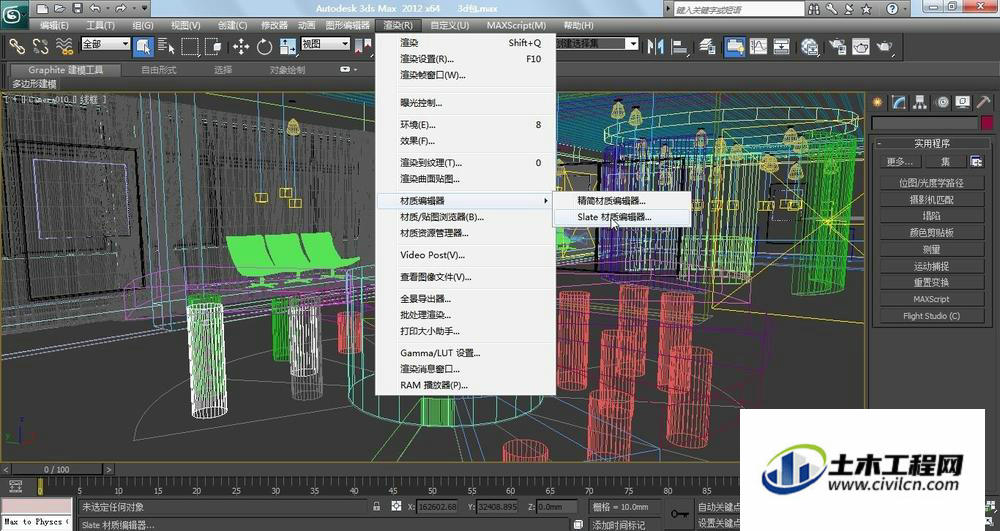Screen dimensions: 1000x531
Task: Click the Open File folder icon
Action: 59,8
